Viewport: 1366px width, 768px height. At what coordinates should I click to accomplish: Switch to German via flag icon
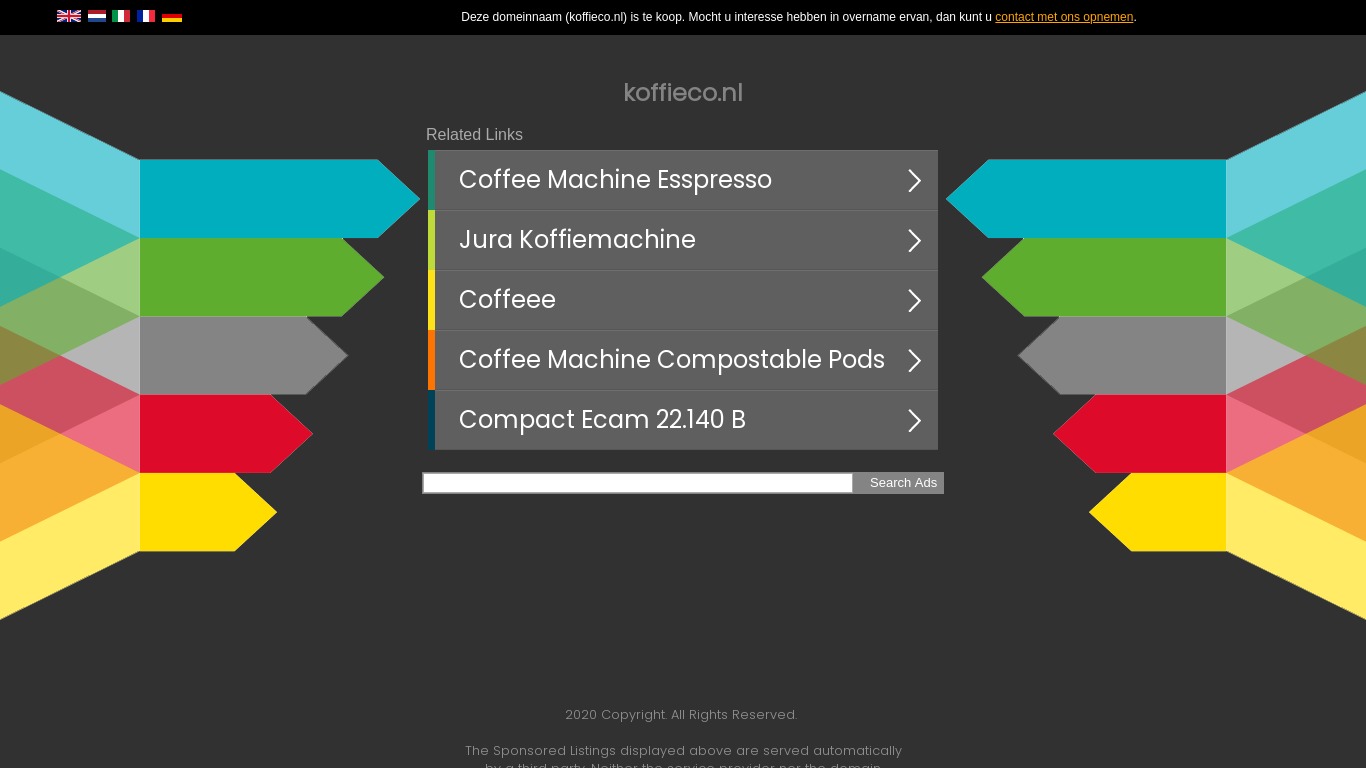[172, 16]
